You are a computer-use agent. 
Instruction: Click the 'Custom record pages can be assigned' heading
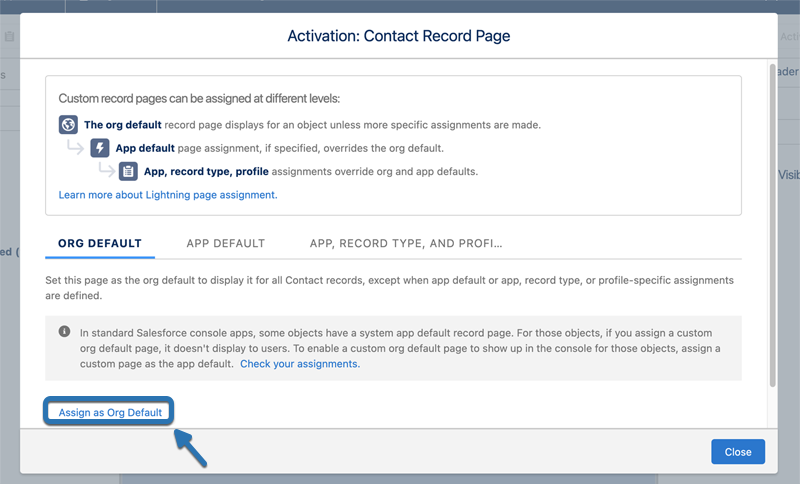(x=199, y=99)
